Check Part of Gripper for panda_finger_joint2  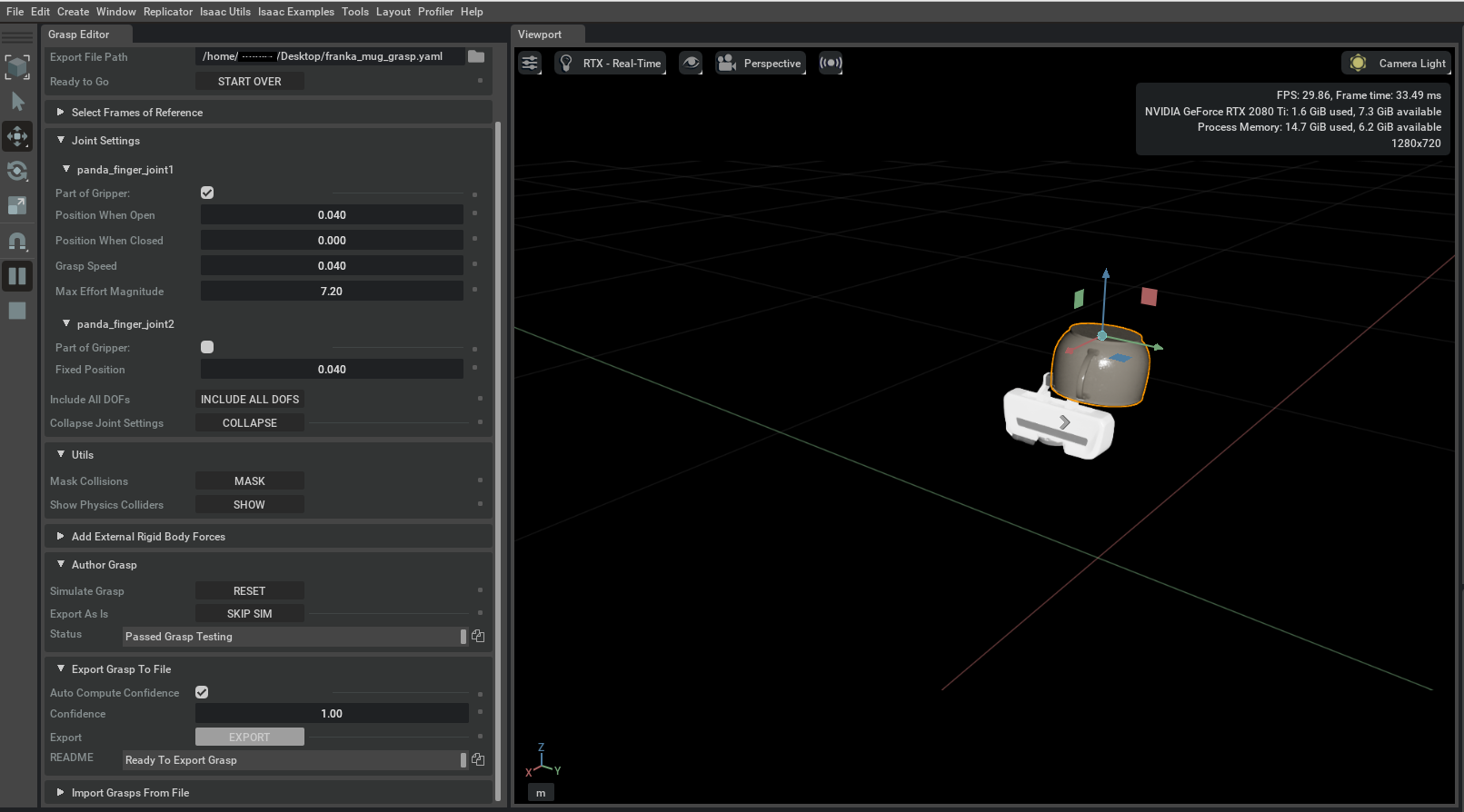pos(207,347)
